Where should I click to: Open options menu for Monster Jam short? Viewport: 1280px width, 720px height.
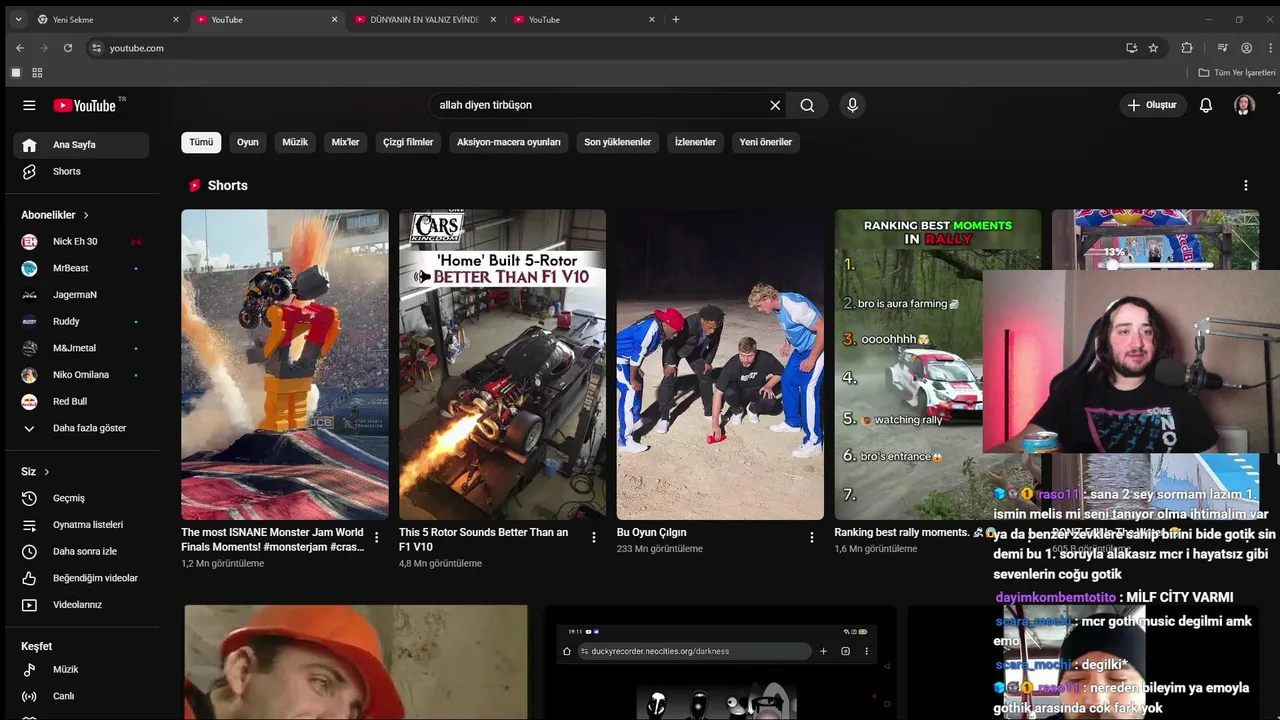pos(376,537)
